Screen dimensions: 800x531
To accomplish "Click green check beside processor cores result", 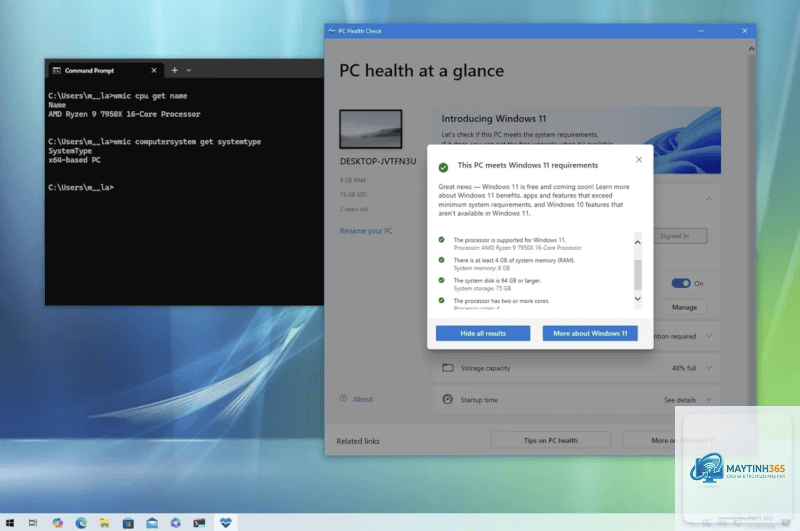I will click(441, 300).
